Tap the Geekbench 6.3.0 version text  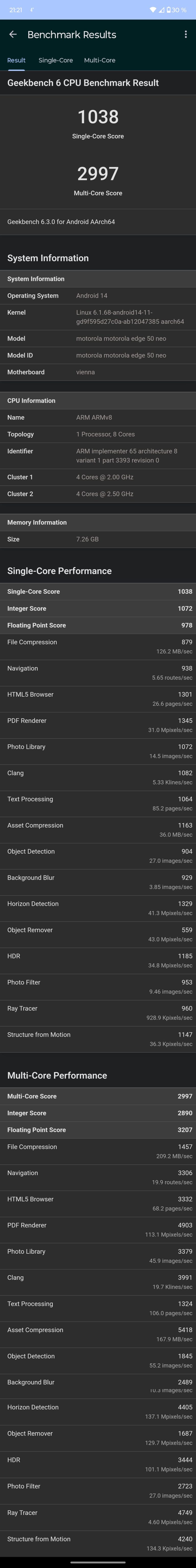(x=61, y=222)
